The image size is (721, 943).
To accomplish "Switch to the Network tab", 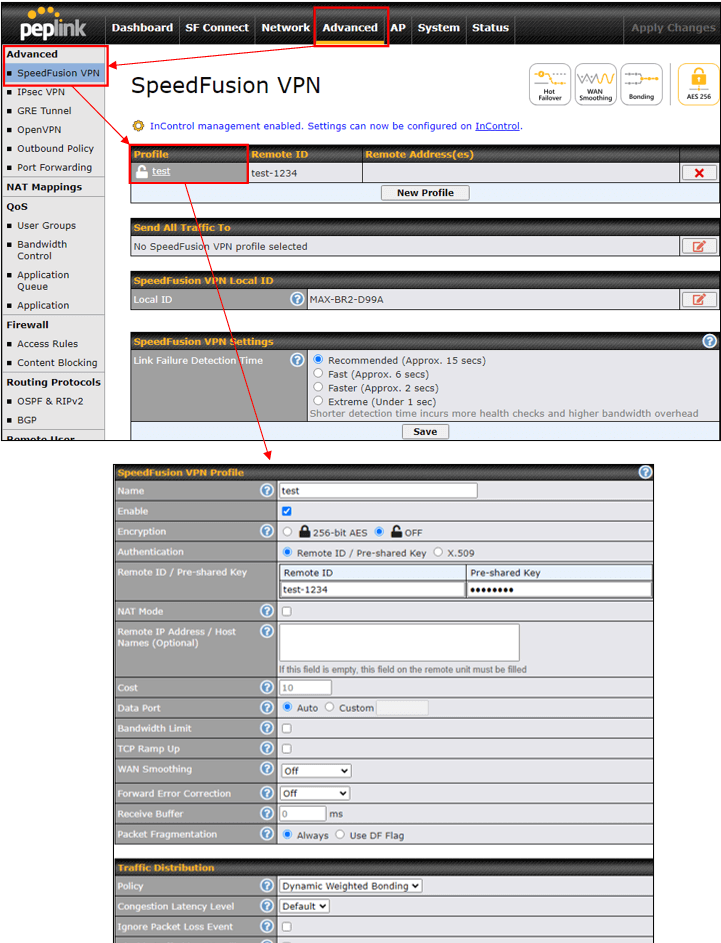I will (285, 28).
